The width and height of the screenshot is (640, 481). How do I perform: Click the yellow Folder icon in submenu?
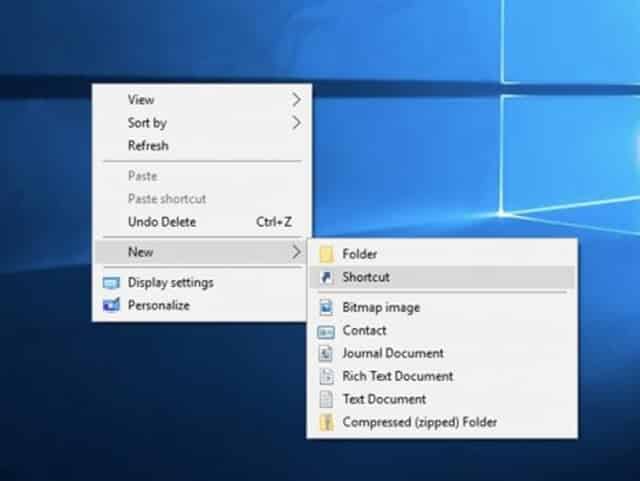[324, 255]
